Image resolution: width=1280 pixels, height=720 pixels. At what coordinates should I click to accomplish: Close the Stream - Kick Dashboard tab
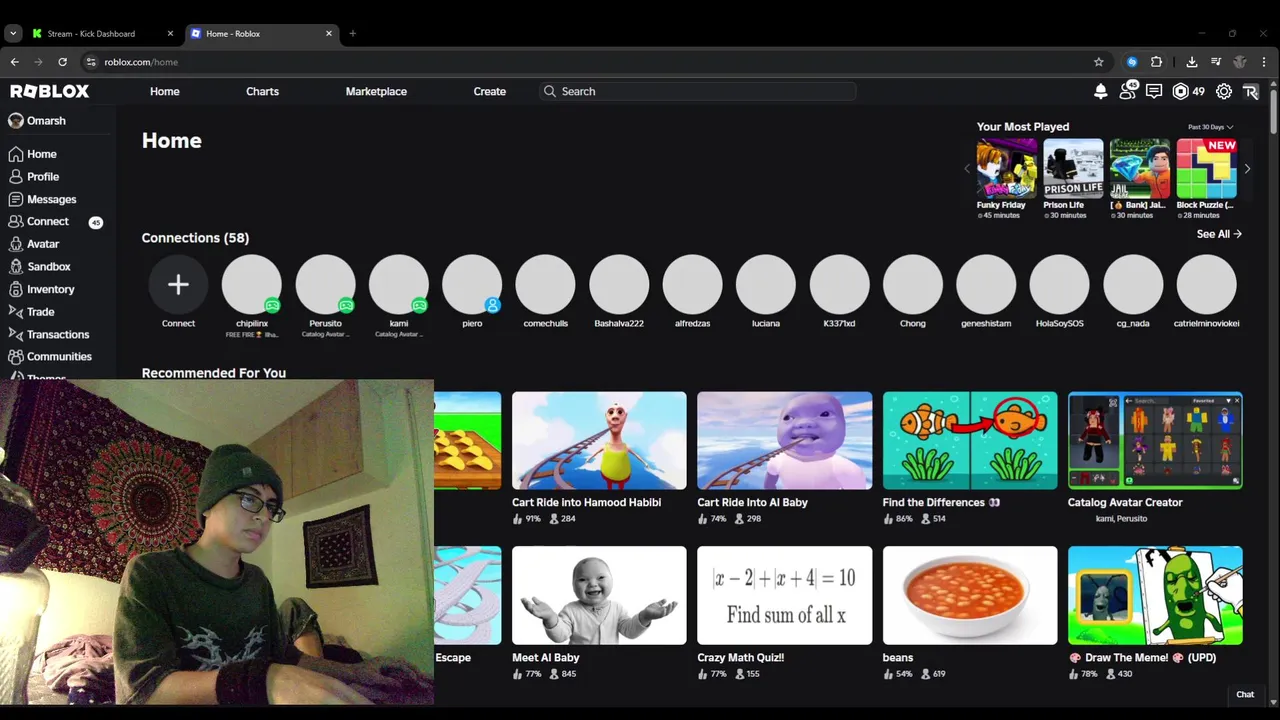tap(170, 33)
